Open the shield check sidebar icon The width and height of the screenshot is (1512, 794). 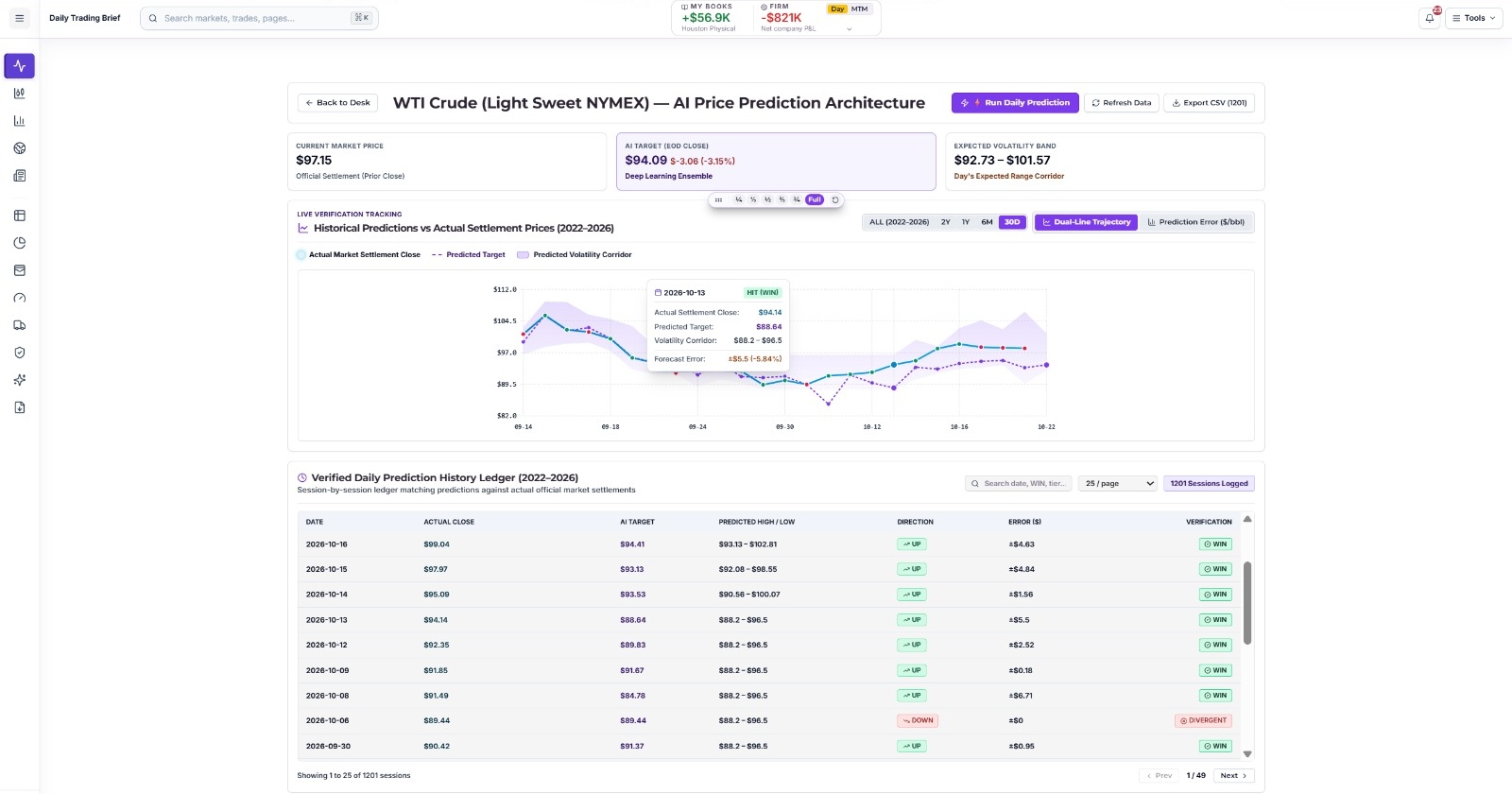pos(20,353)
